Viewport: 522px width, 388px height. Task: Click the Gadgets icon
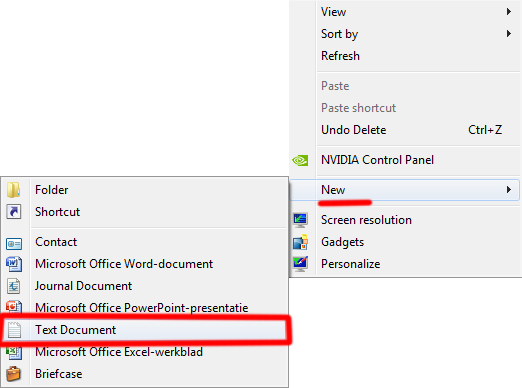pyautogui.click(x=300, y=242)
